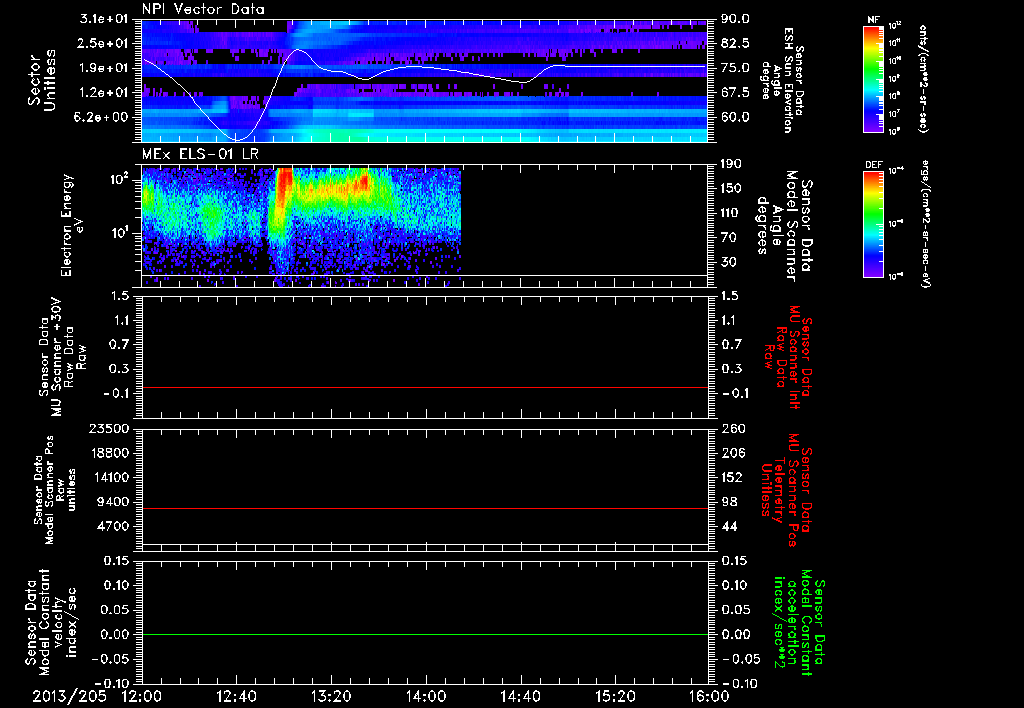Click the NF flux color bar
This screenshot has width=1024, height=708.
tap(874, 79)
